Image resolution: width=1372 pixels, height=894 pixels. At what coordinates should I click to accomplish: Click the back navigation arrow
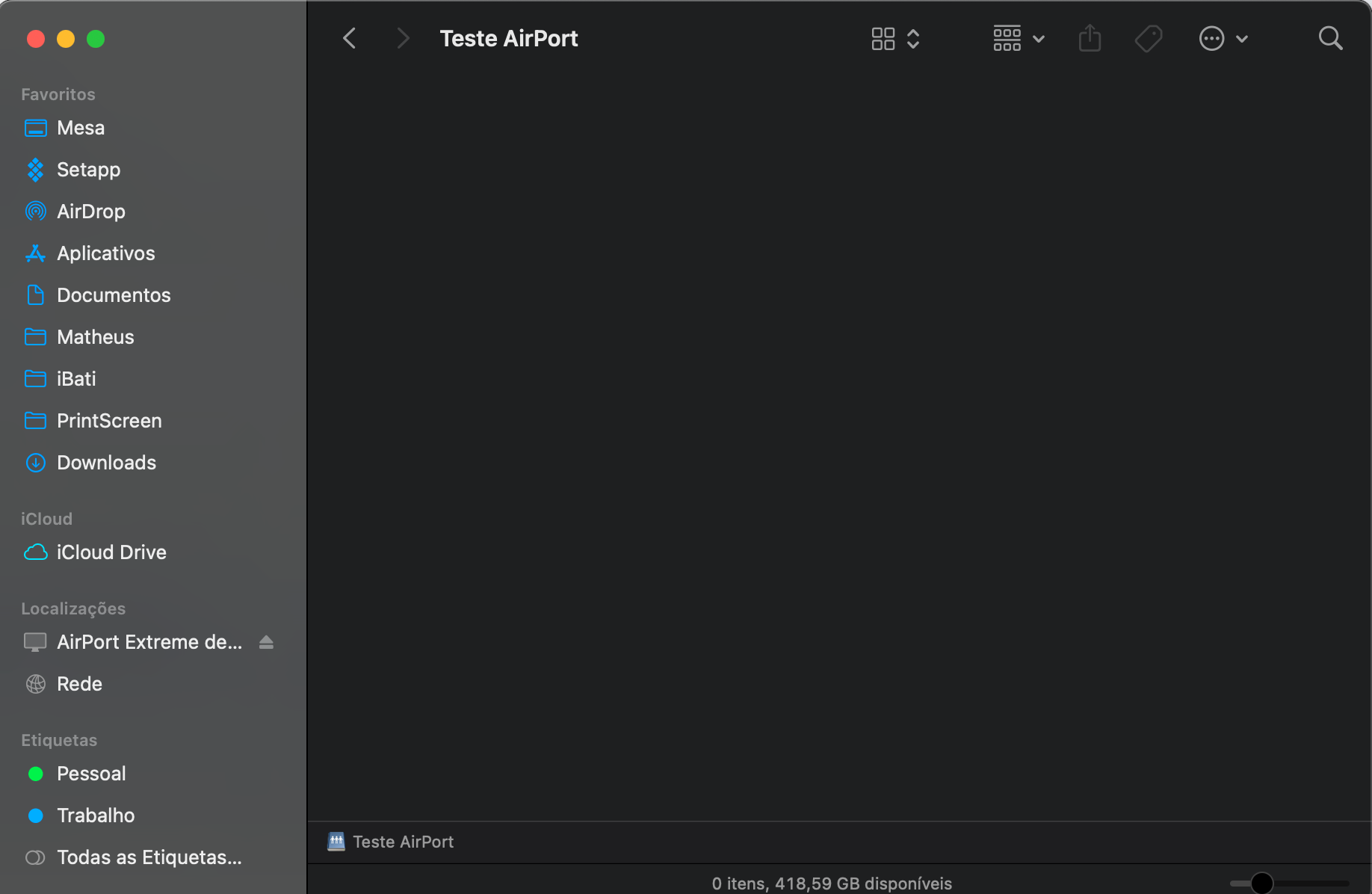click(349, 38)
